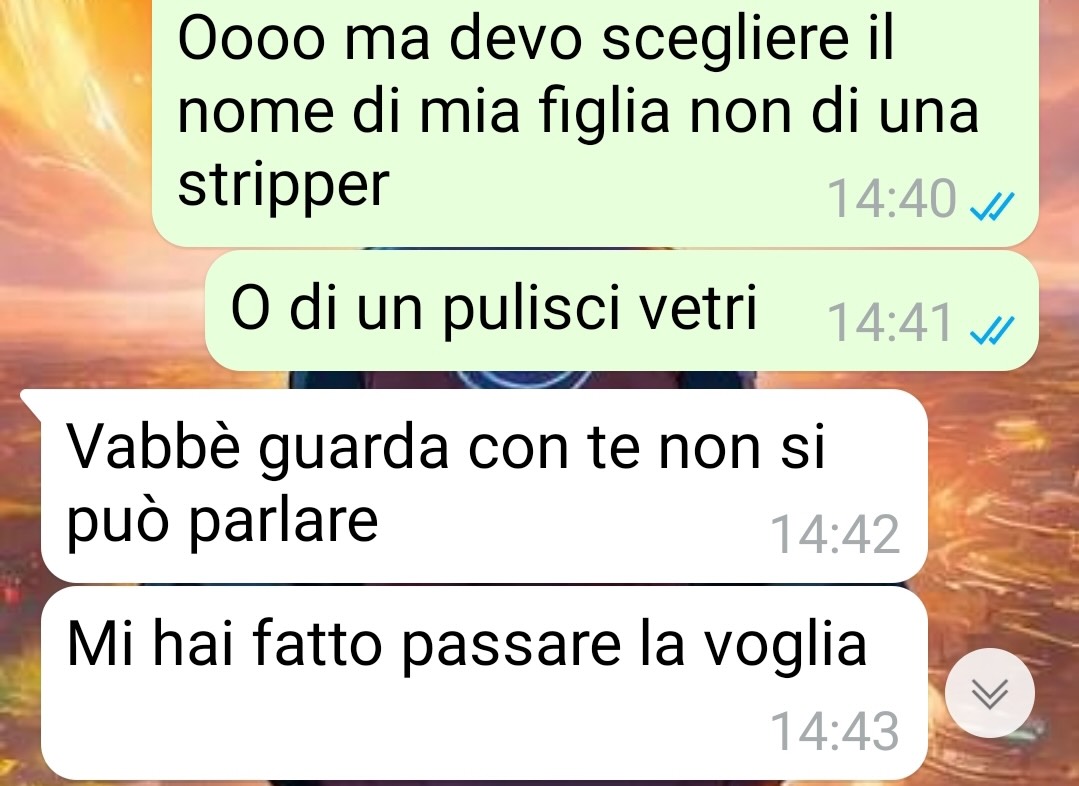Tap the 14:40 timestamp
Viewport: 1079px width, 786px height.
[891, 198]
